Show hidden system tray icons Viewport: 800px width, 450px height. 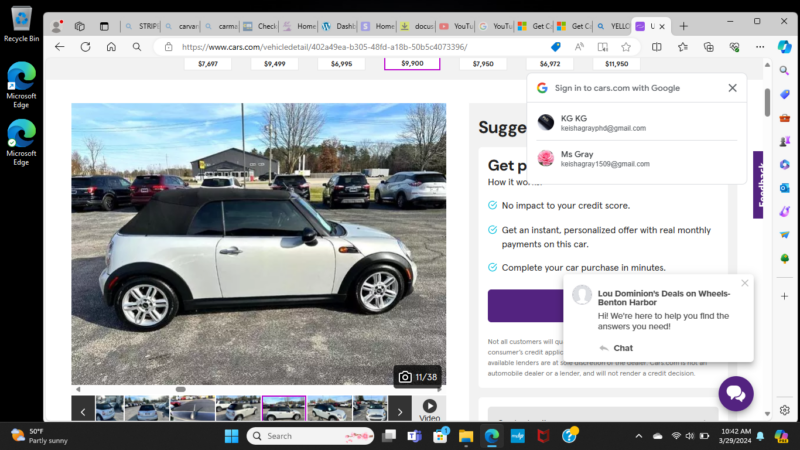pyautogui.click(x=638, y=436)
